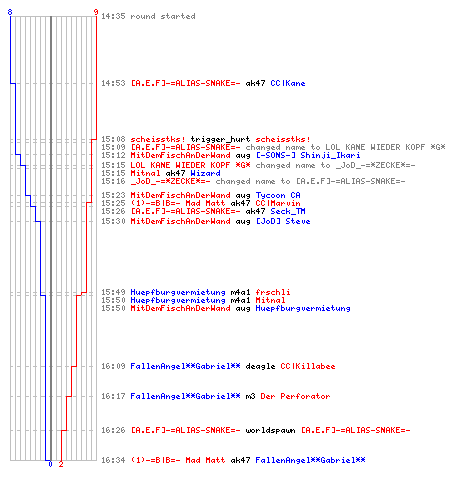Click the Wizard player name
The height and width of the screenshot is (500, 450).
(205, 173)
